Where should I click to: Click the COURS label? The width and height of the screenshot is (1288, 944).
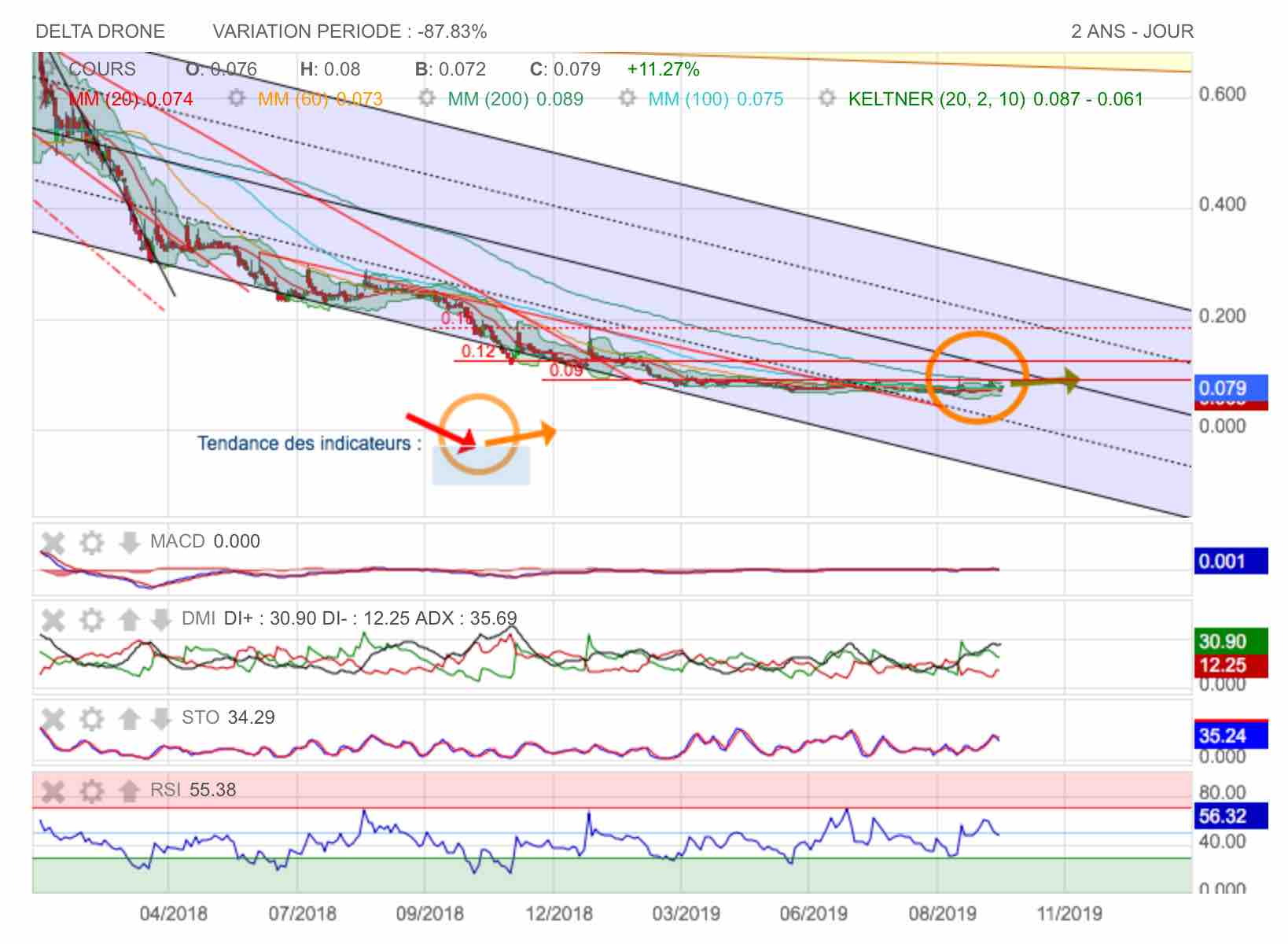click(101, 69)
